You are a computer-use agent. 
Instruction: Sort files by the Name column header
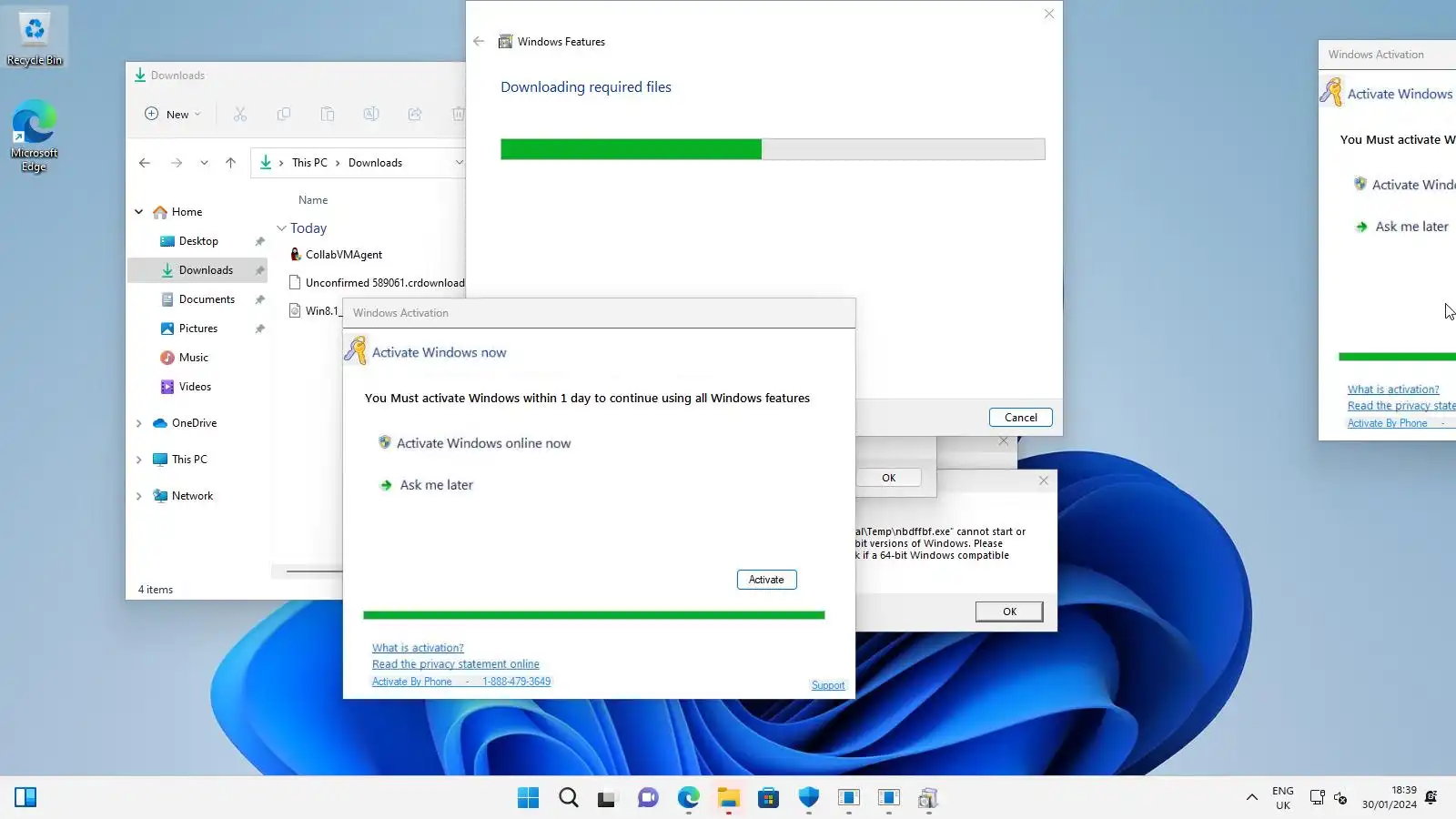click(x=313, y=200)
